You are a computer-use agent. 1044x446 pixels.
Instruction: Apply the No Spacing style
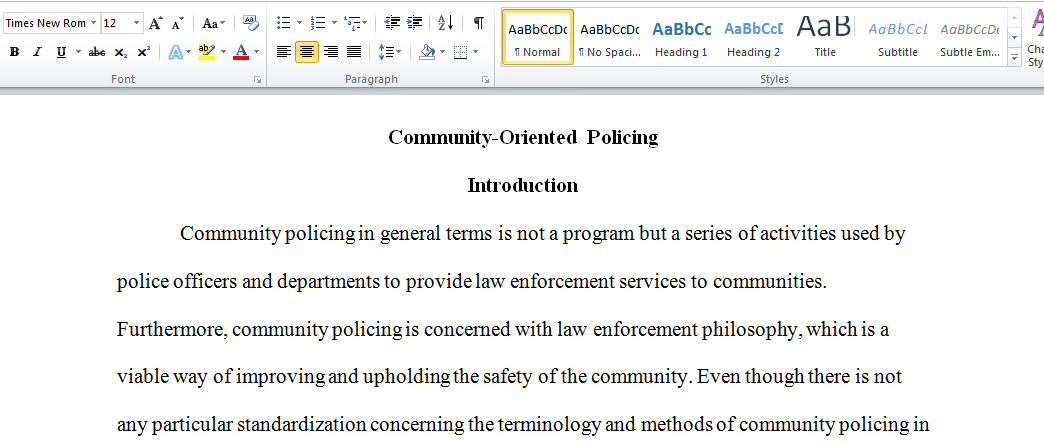(609, 37)
